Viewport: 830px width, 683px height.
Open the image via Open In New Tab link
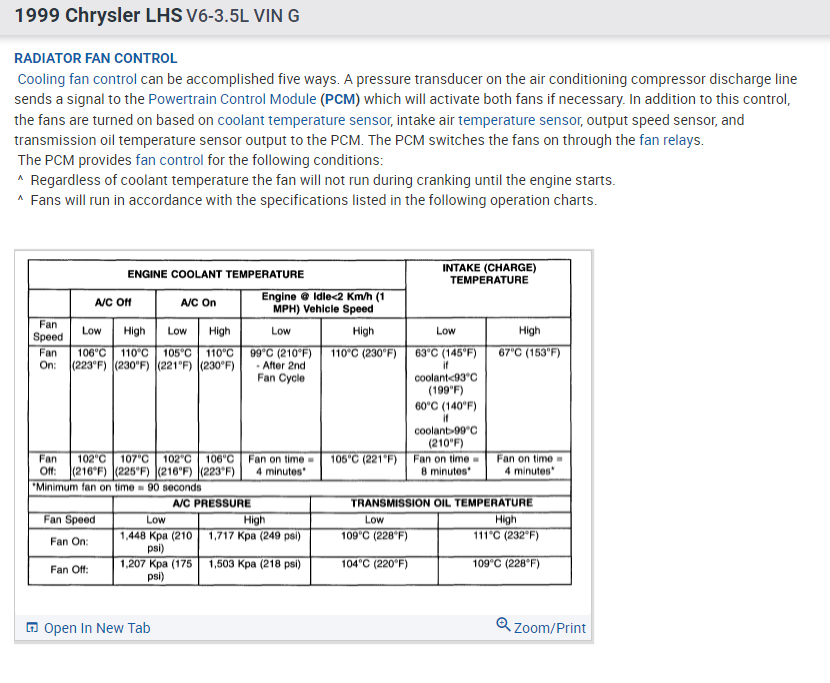pos(97,628)
